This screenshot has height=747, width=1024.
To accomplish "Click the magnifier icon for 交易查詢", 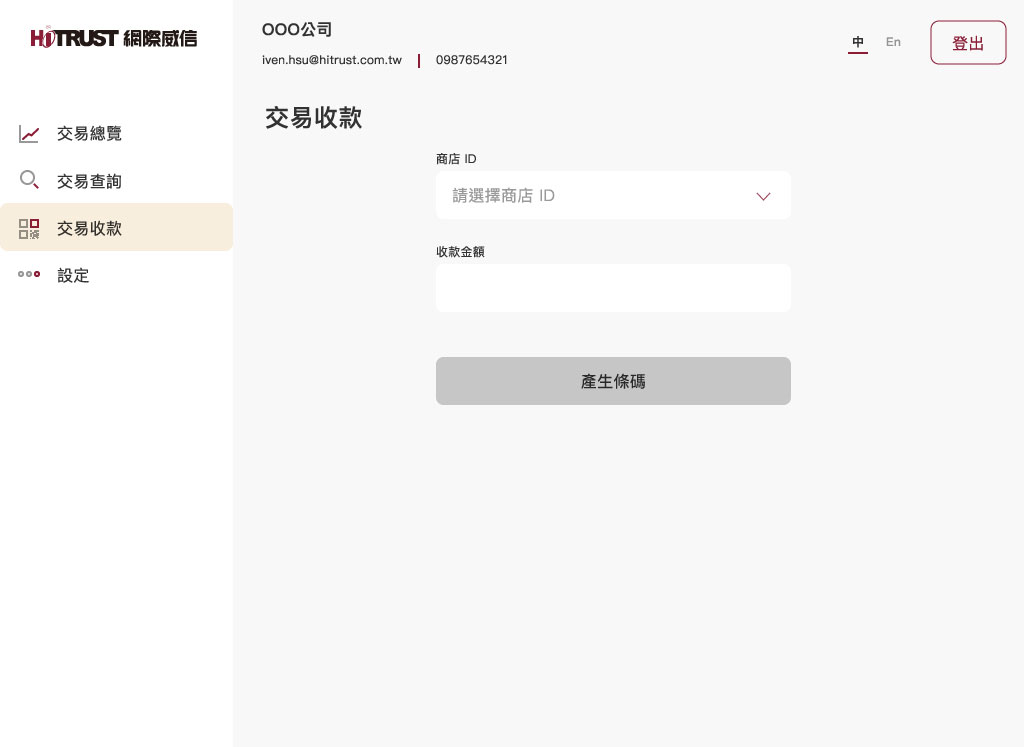I will [29, 181].
